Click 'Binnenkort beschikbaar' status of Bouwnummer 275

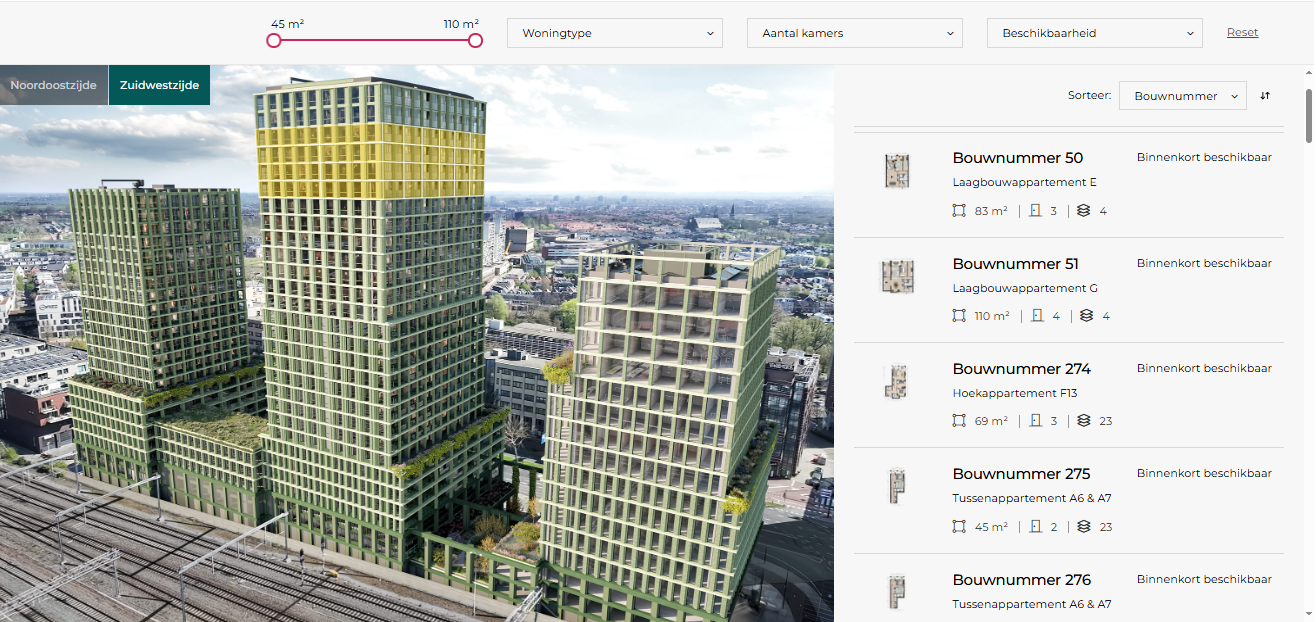pyautogui.click(x=1204, y=474)
